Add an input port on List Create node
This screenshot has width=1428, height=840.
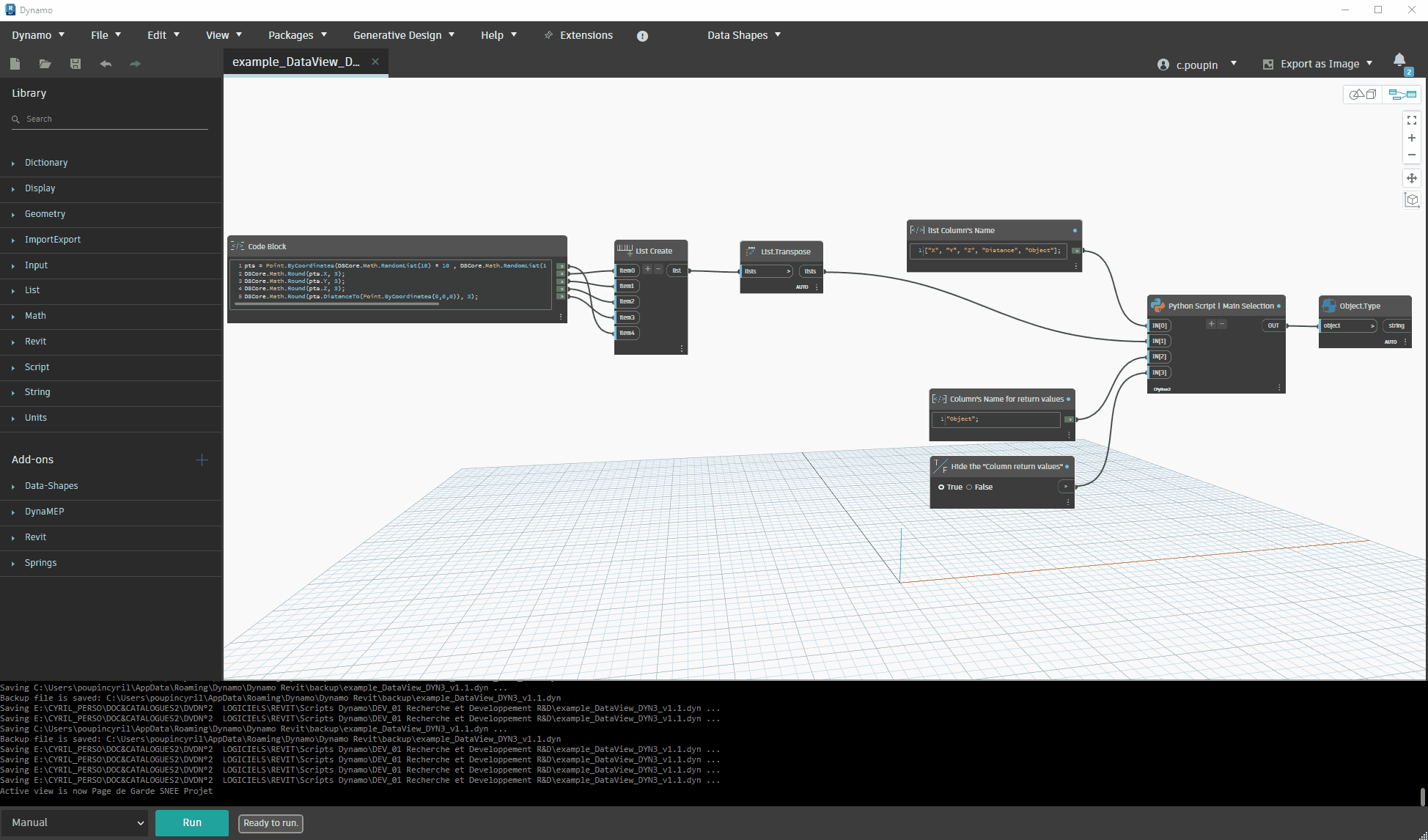(647, 270)
